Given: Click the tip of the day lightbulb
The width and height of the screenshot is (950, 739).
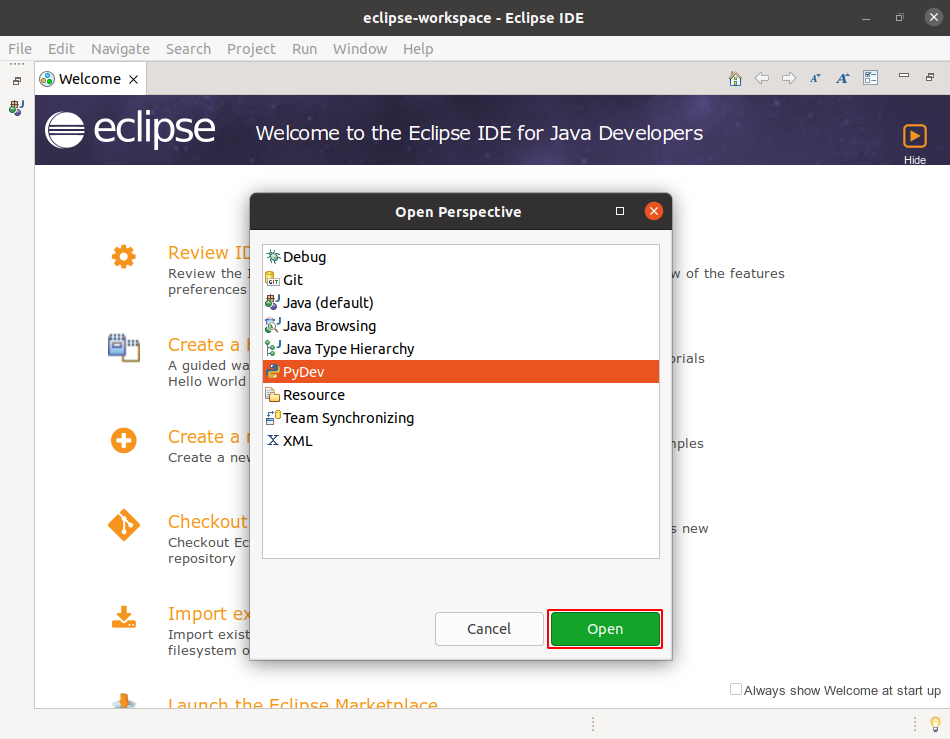Looking at the screenshot, I should click(x=935, y=724).
